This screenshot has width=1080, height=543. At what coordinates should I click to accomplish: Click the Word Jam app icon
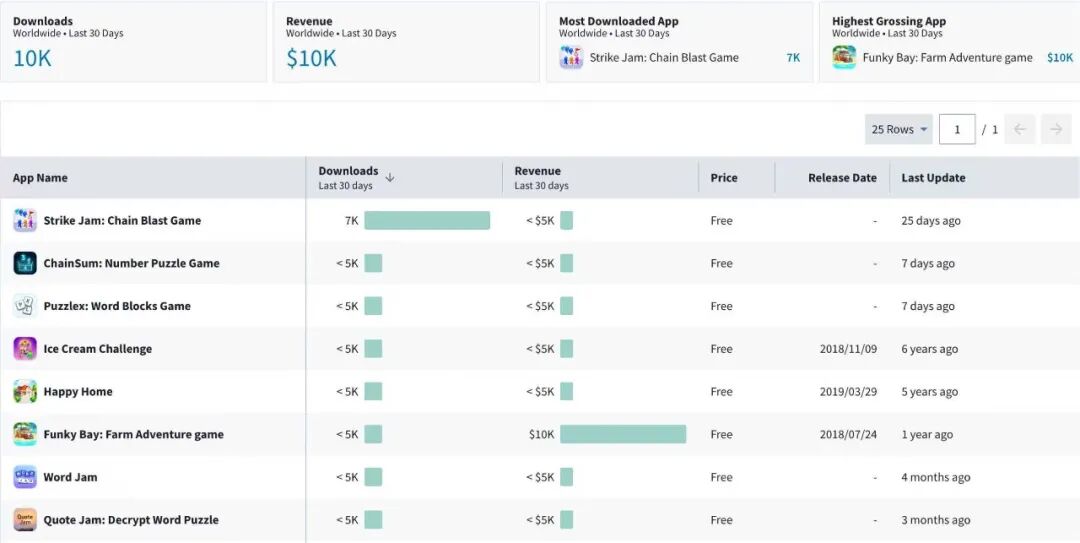click(x=25, y=477)
